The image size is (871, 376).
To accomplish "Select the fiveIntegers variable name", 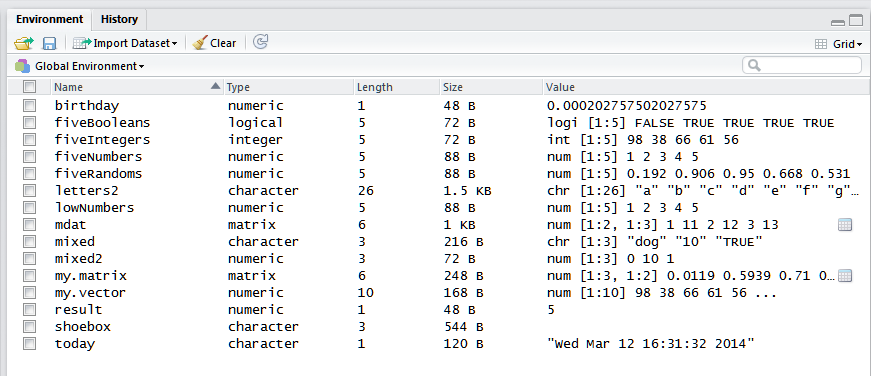I will point(102,139).
